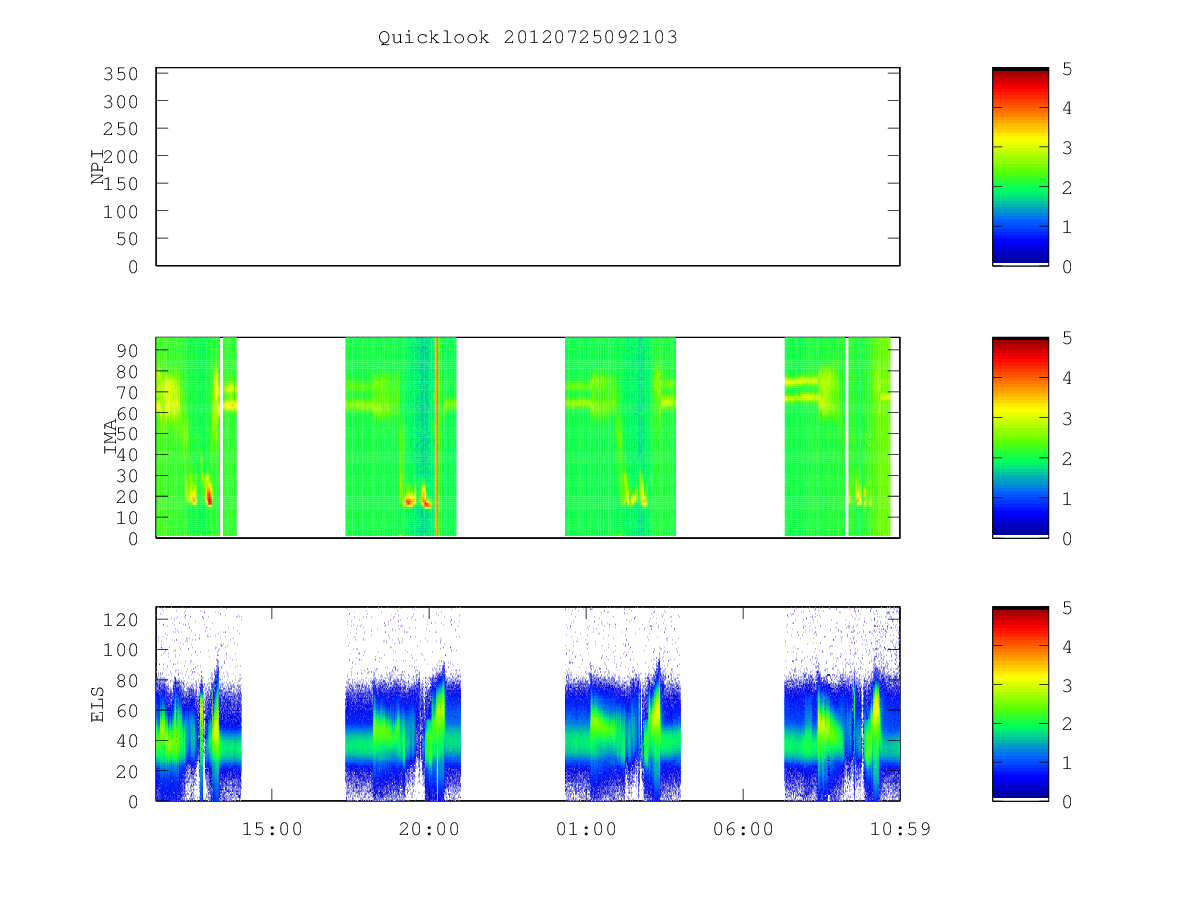Click the 1 label on the ELS color bar
This screenshot has height=900, width=1200.
click(1068, 762)
